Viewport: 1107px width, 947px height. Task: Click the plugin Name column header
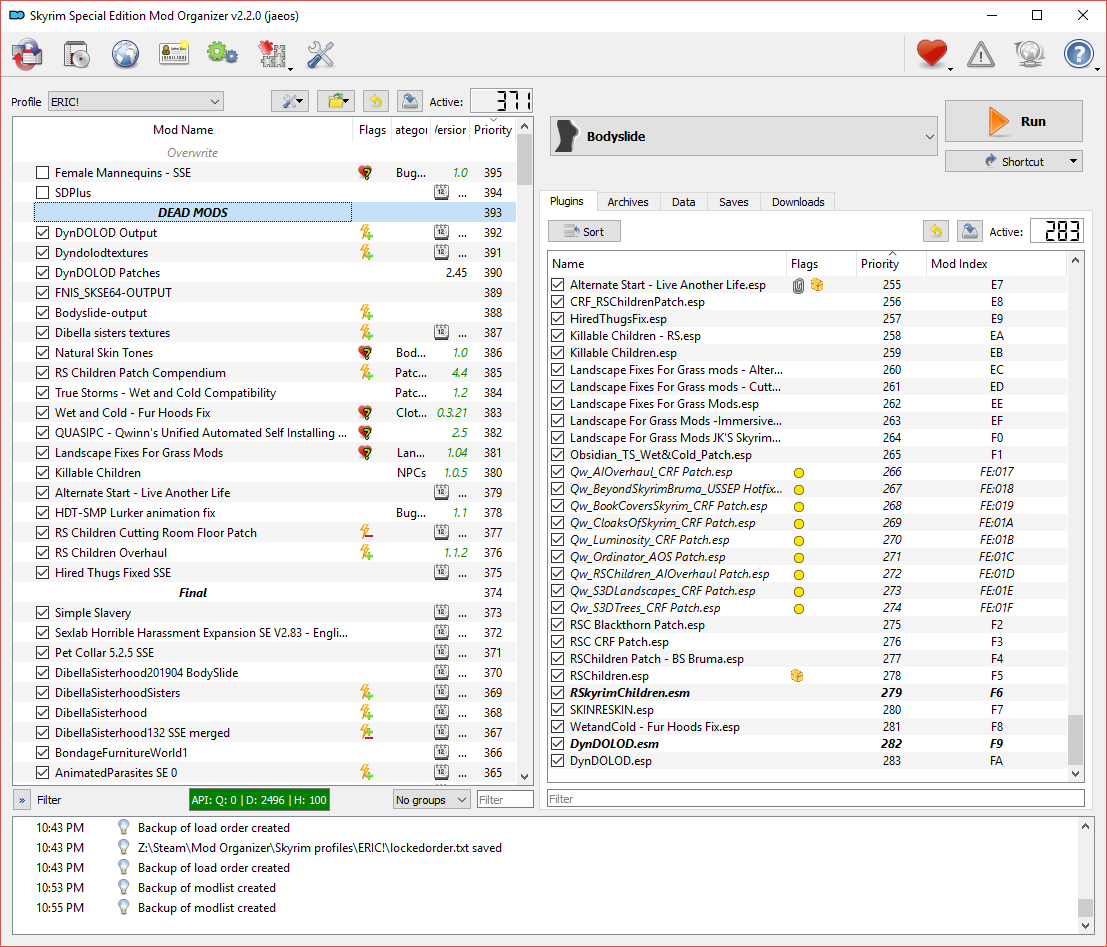coord(667,263)
